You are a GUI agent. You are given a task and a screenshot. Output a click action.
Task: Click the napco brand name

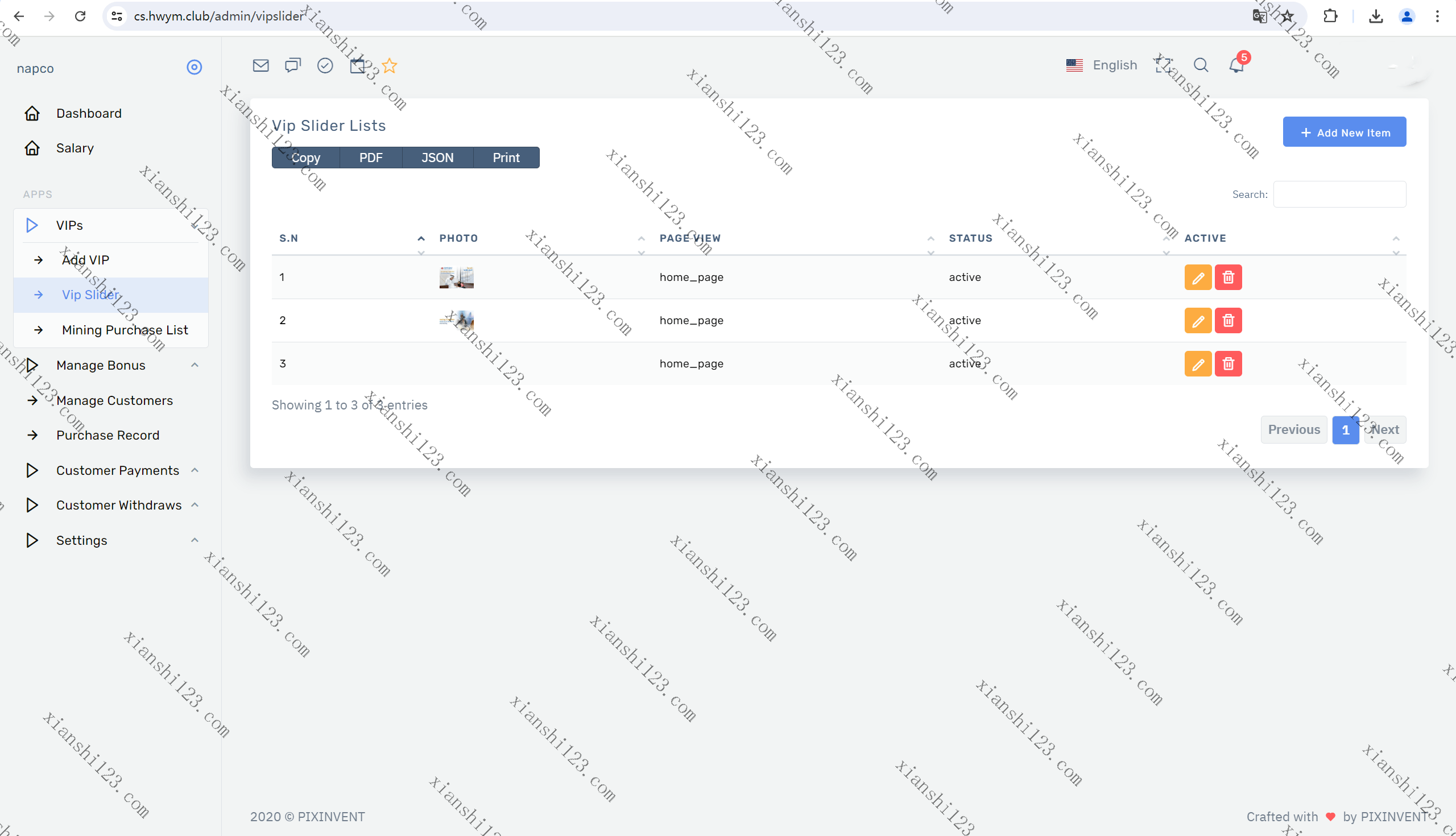[x=35, y=68]
